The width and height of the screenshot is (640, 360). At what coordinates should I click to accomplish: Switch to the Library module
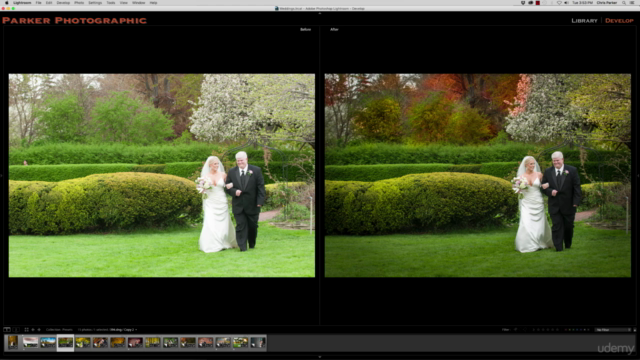[x=584, y=20]
